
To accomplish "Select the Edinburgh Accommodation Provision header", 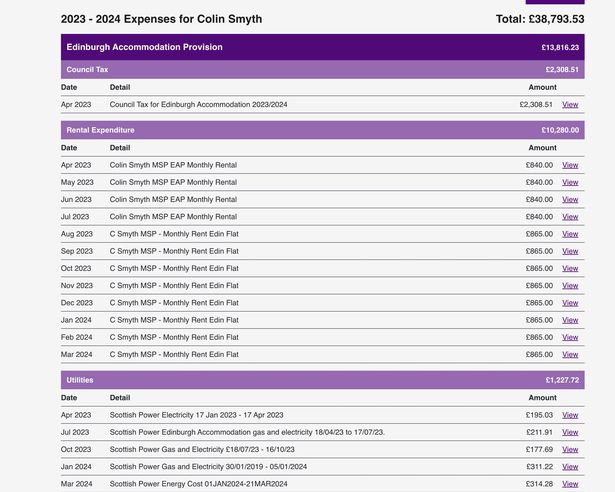I will pos(322,47).
